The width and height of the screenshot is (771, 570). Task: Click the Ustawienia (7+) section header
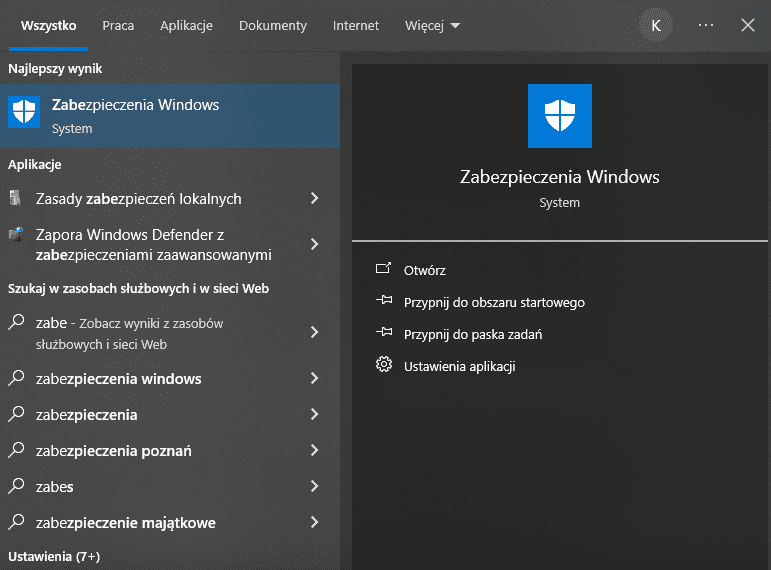point(54,556)
